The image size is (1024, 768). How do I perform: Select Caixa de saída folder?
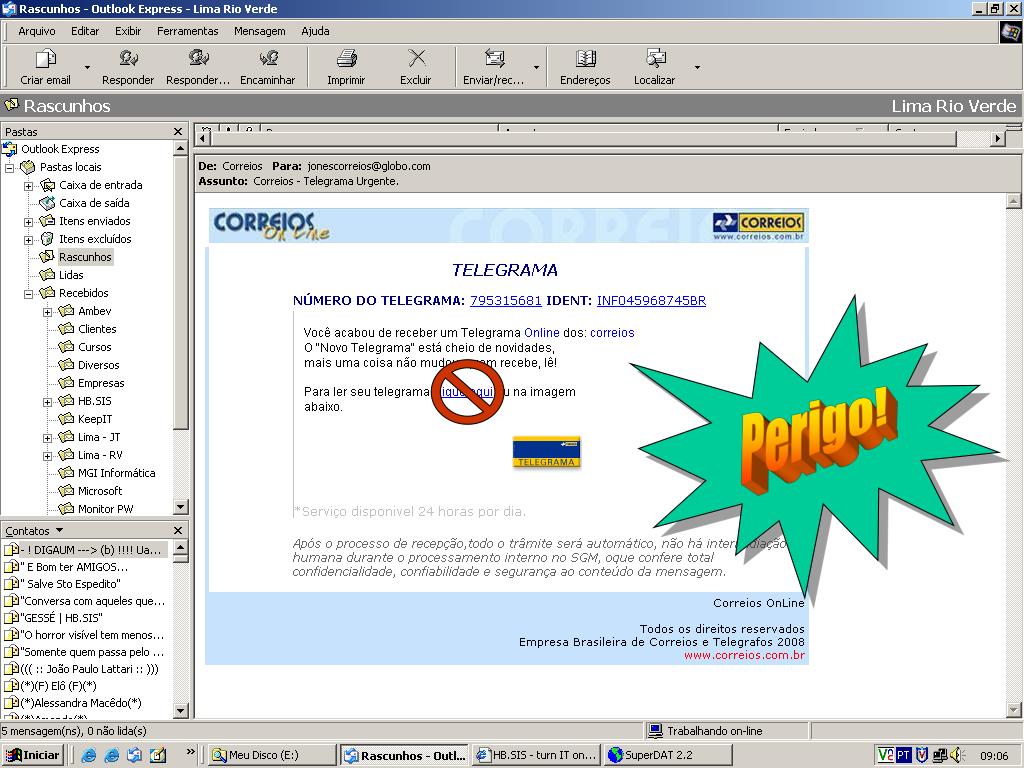[94, 203]
